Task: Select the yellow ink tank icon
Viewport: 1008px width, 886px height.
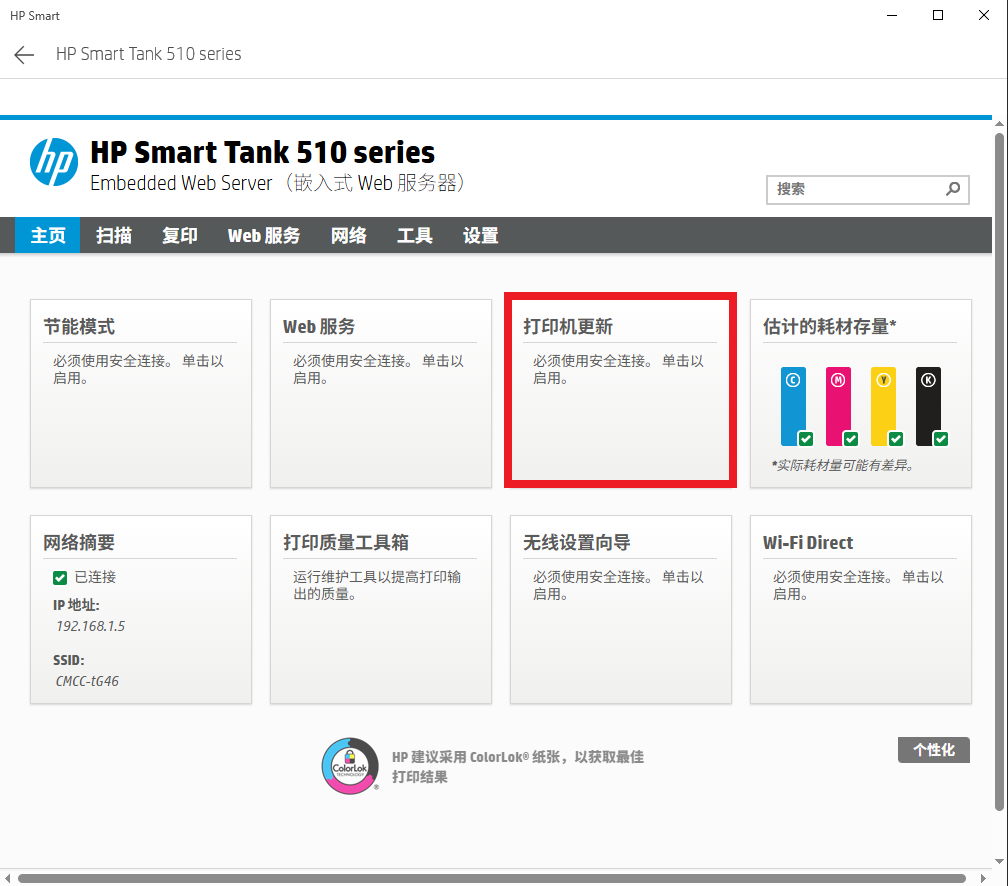Action: click(883, 406)
